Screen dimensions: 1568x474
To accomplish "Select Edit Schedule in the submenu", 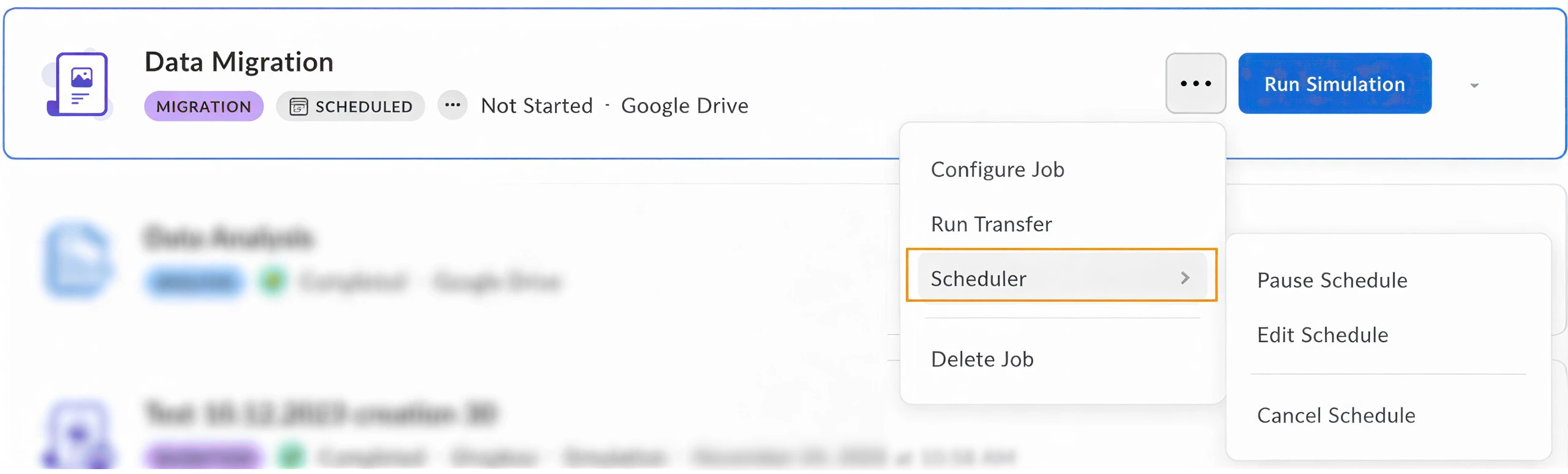I will point(1323,335).
